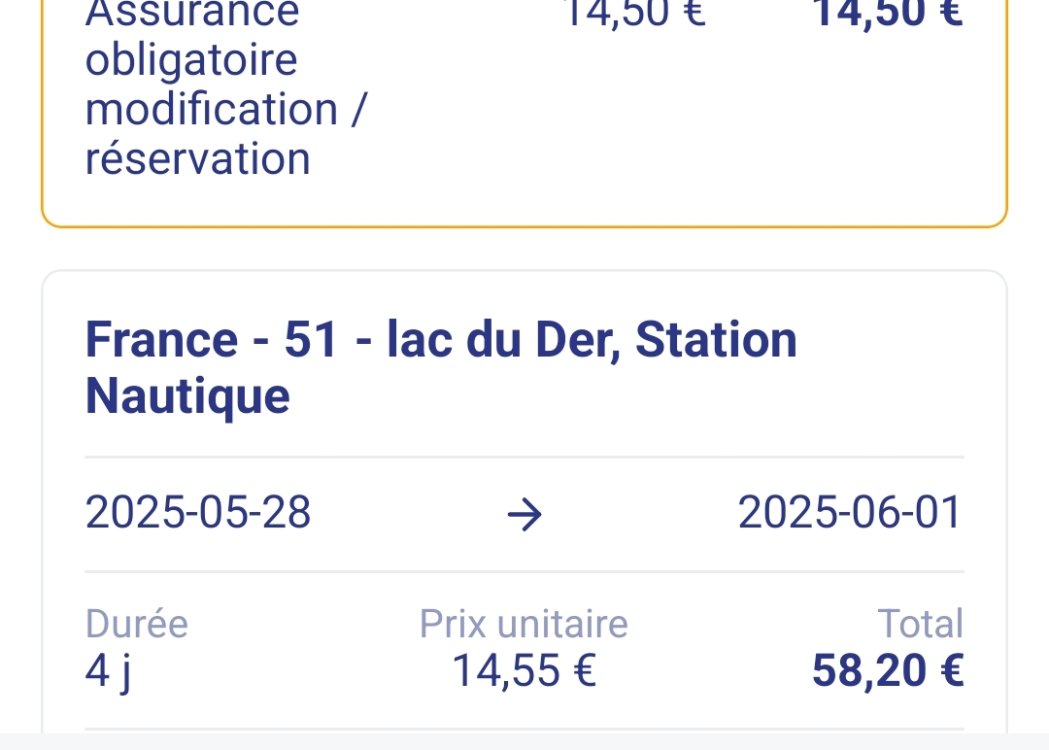Tap the "Prix unitaire" label
Image resolution: width=1049 pixels, height=750 pixels.
coord(523,624)
